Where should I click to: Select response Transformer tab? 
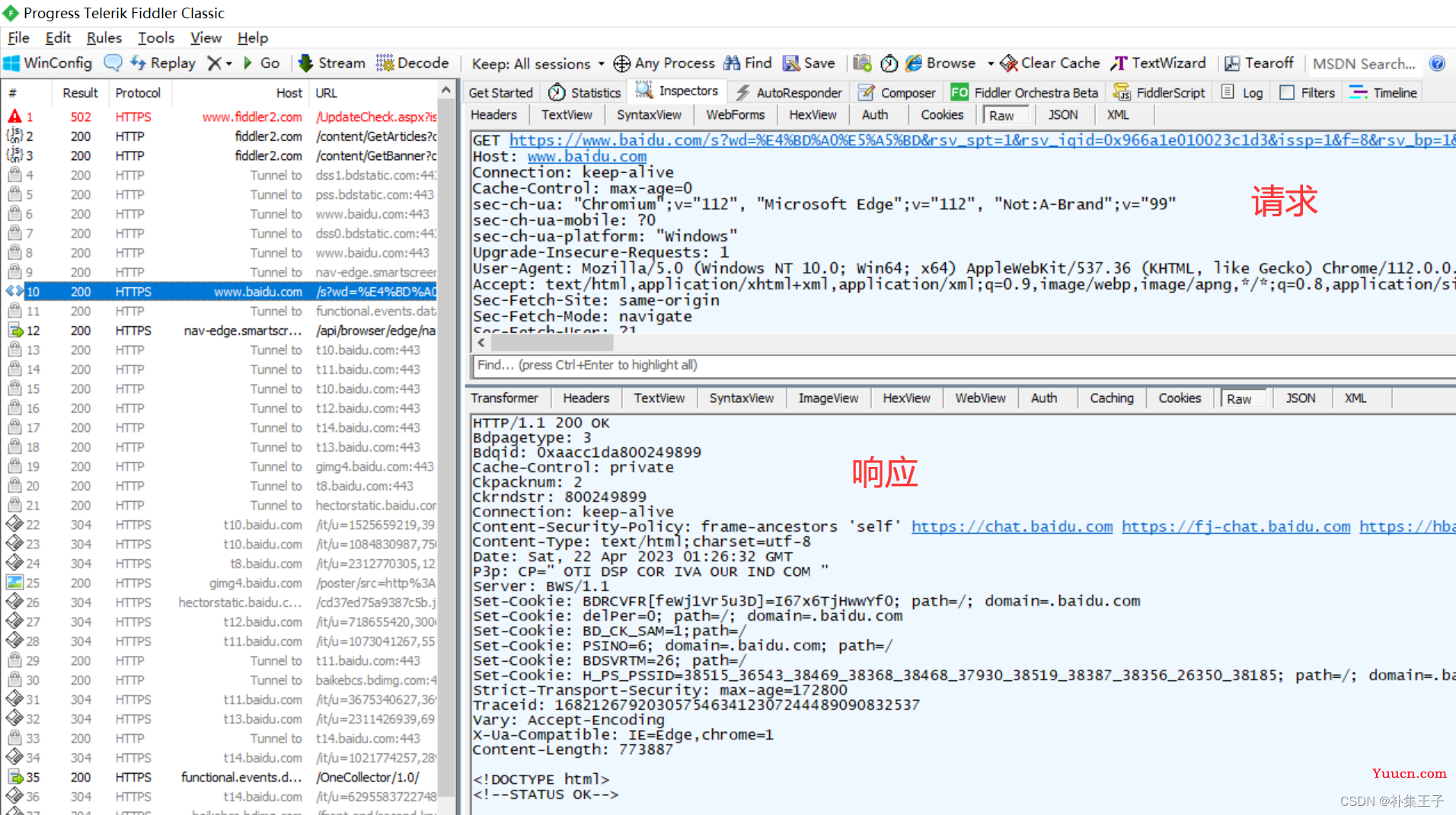point(504,398)
